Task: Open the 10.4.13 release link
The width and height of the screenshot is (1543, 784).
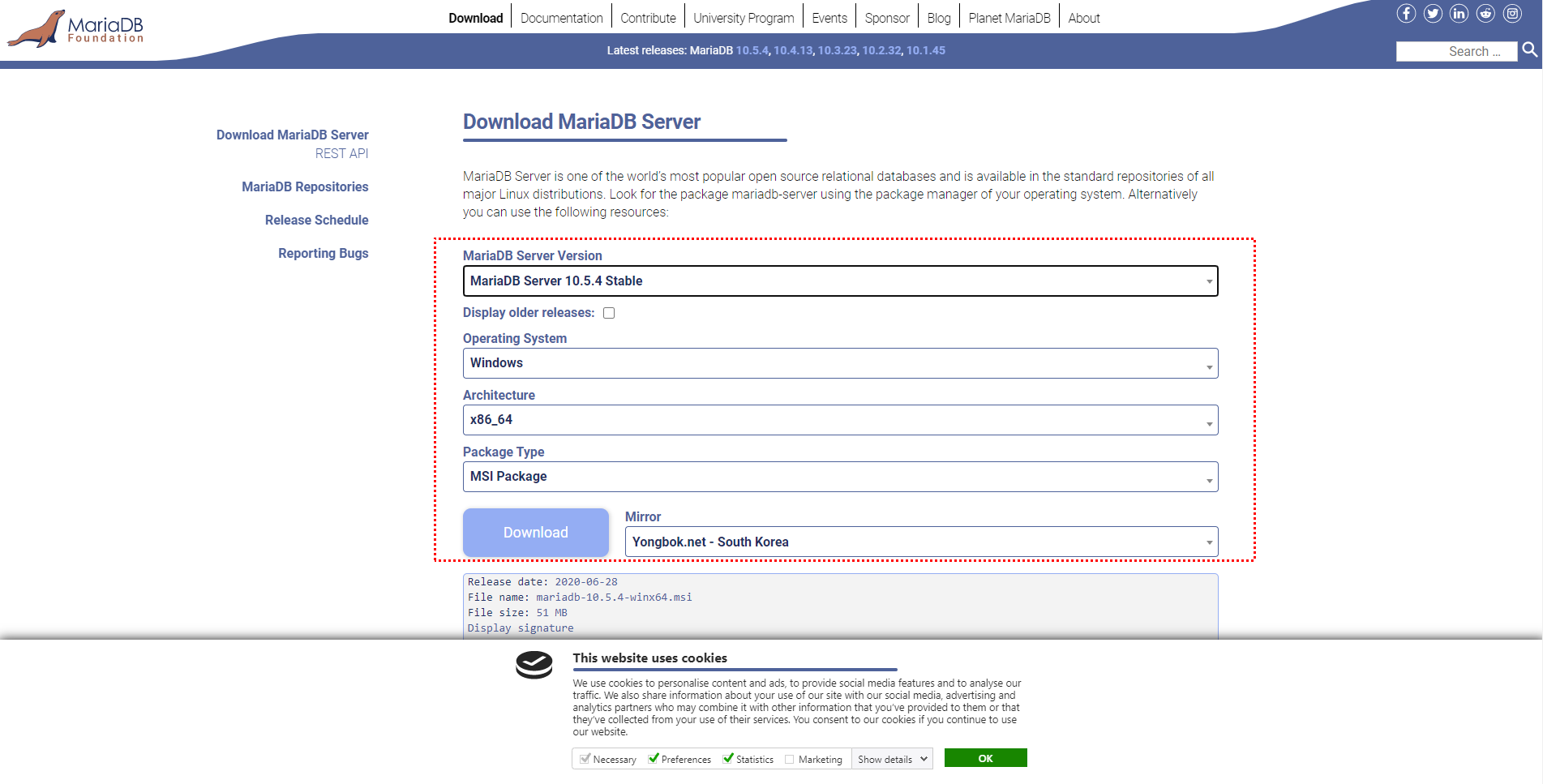Action: click(x=793, y=50)
